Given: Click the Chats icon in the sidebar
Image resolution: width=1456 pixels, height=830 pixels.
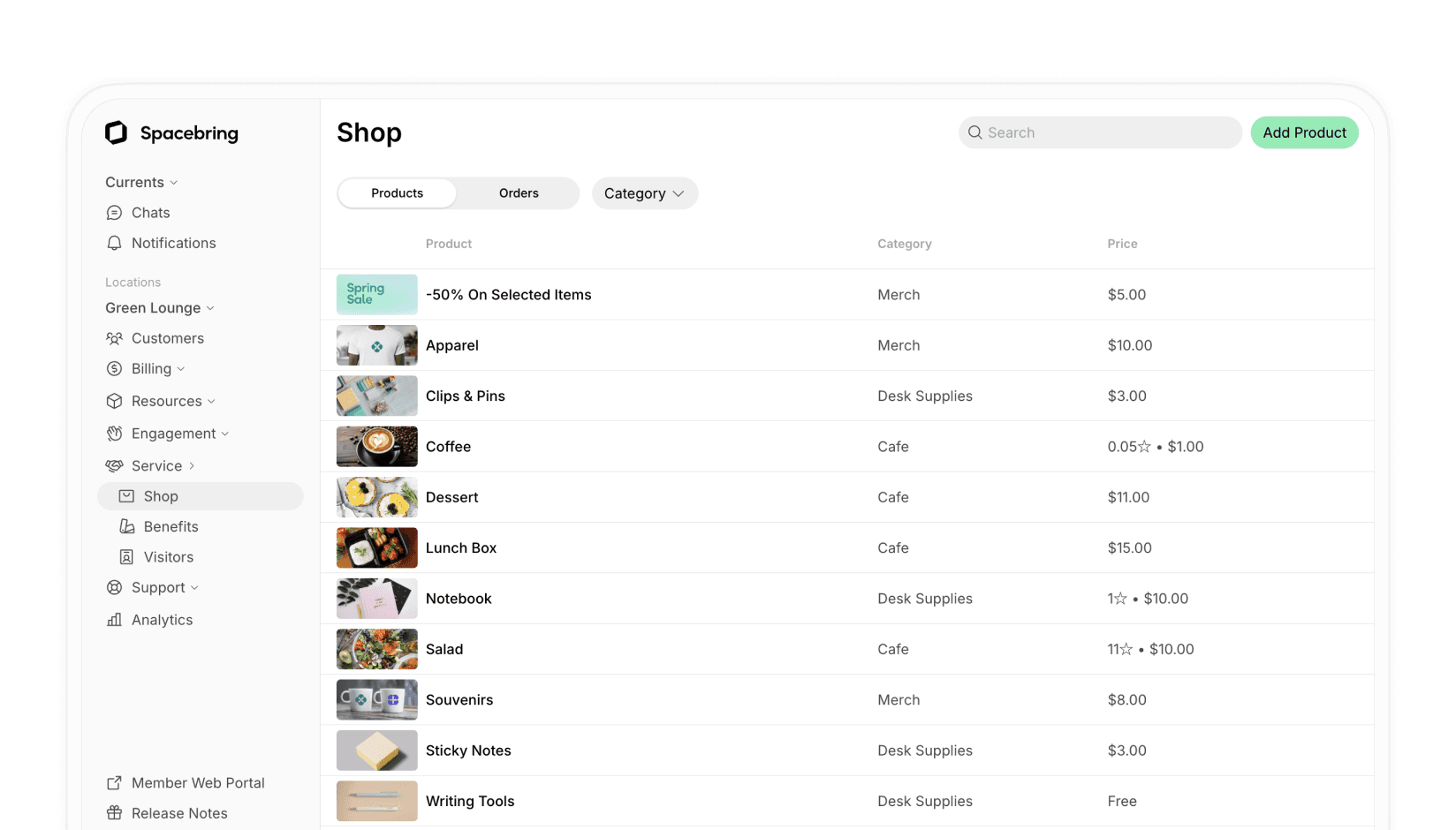Looking at the screenshot, I should pos(114,212).
